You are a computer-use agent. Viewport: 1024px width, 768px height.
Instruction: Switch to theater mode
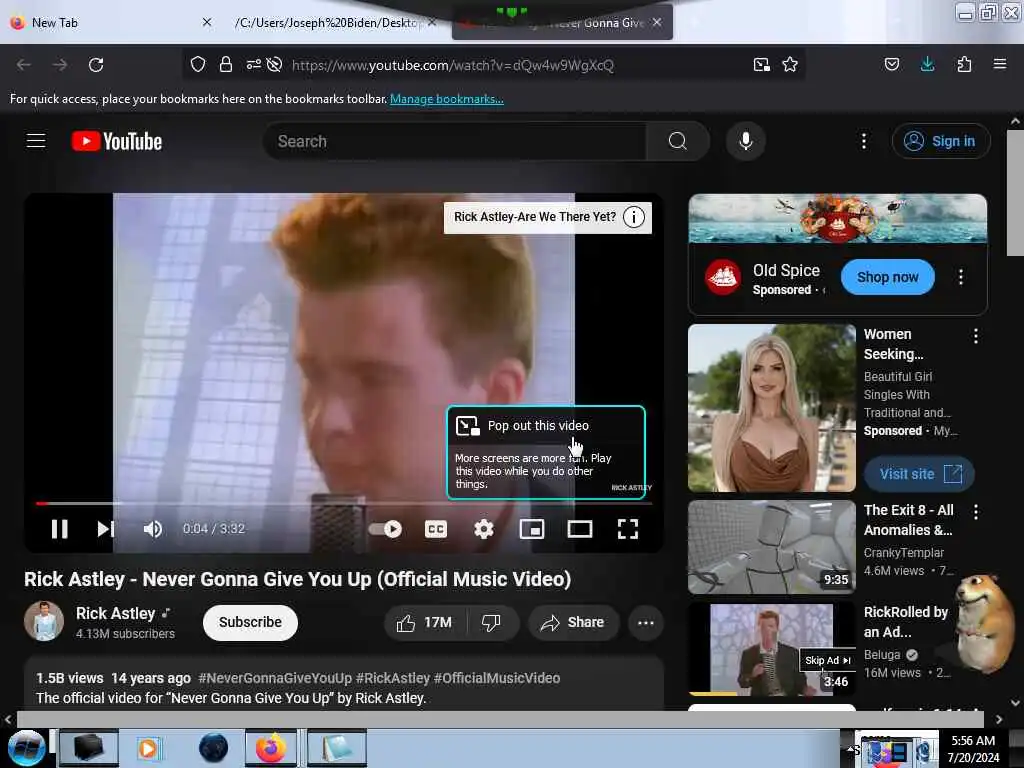click(x=580, y=529)
